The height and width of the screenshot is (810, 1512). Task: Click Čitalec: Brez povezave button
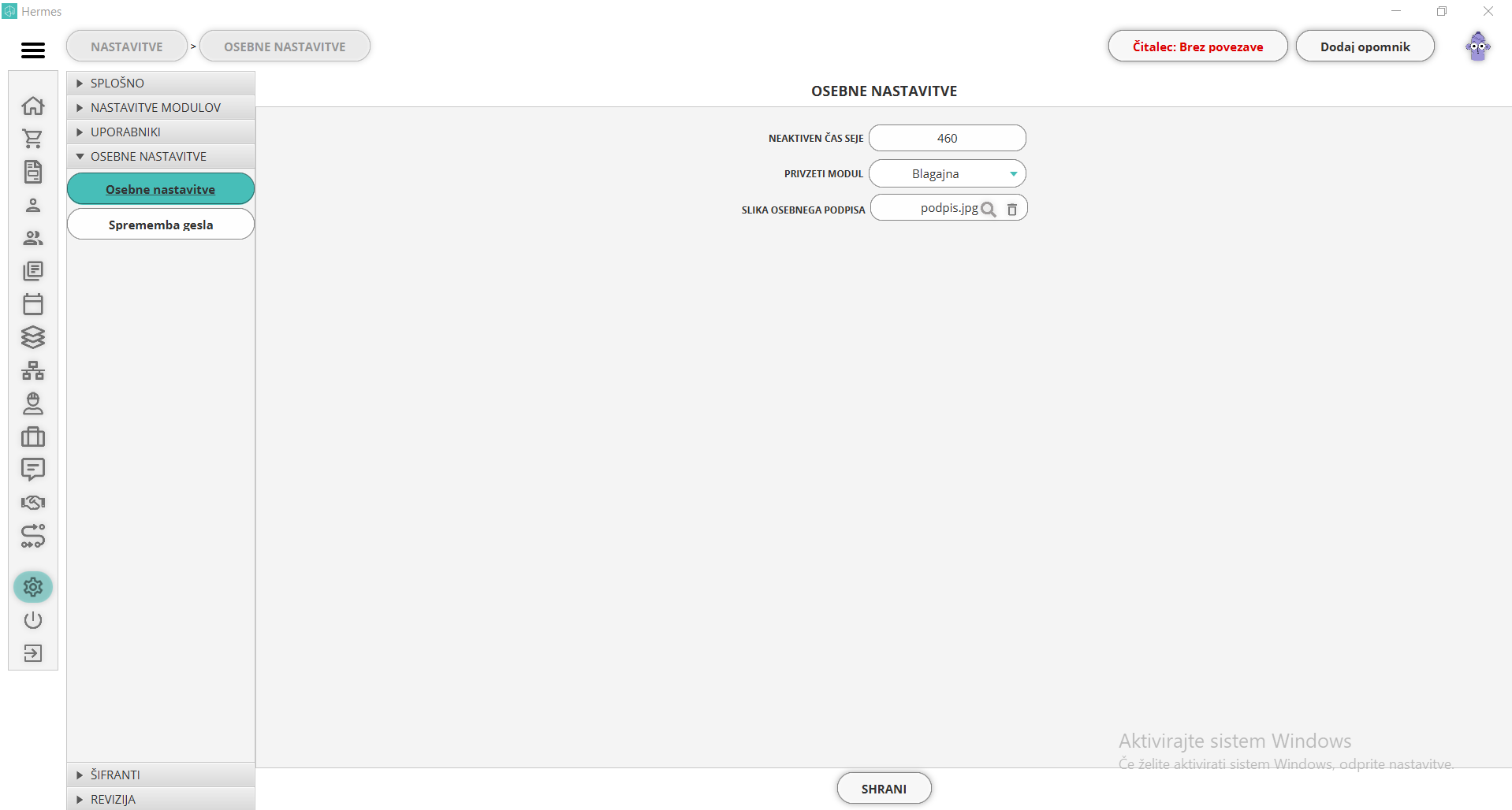pos(1197,46)
